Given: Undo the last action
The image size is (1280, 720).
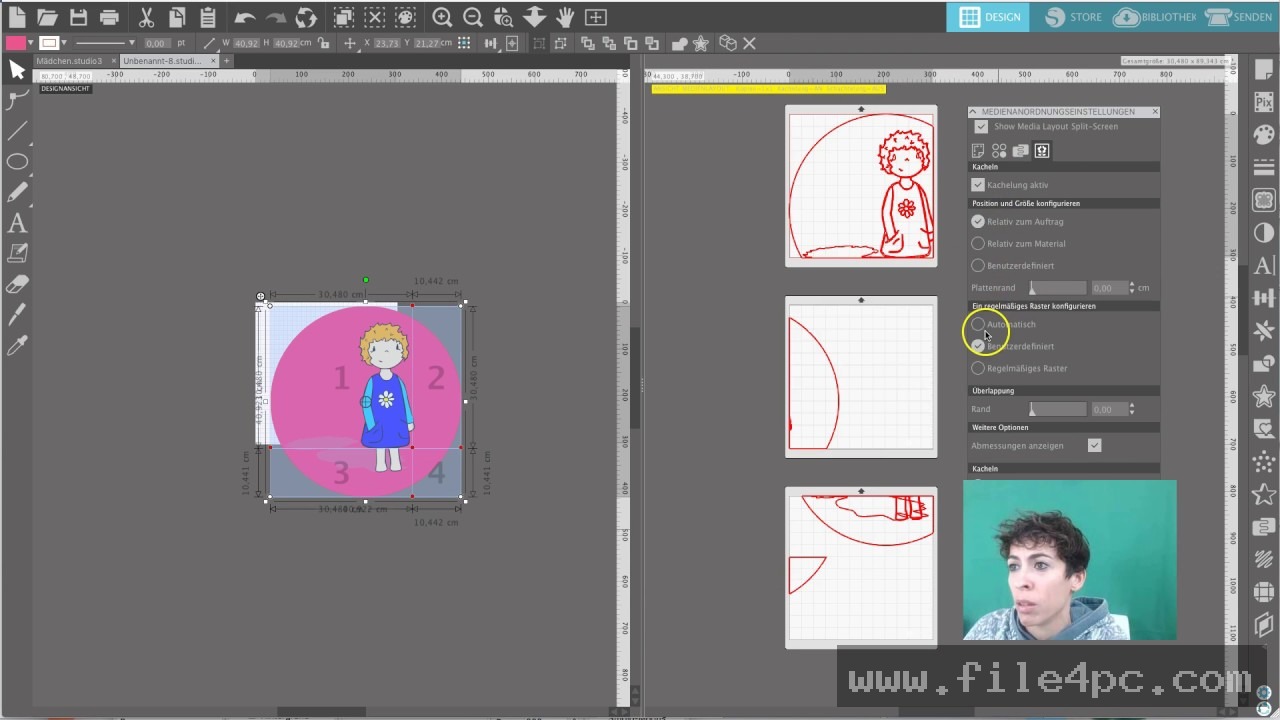Looking at the screenshot, I should (x=244, y=17).
